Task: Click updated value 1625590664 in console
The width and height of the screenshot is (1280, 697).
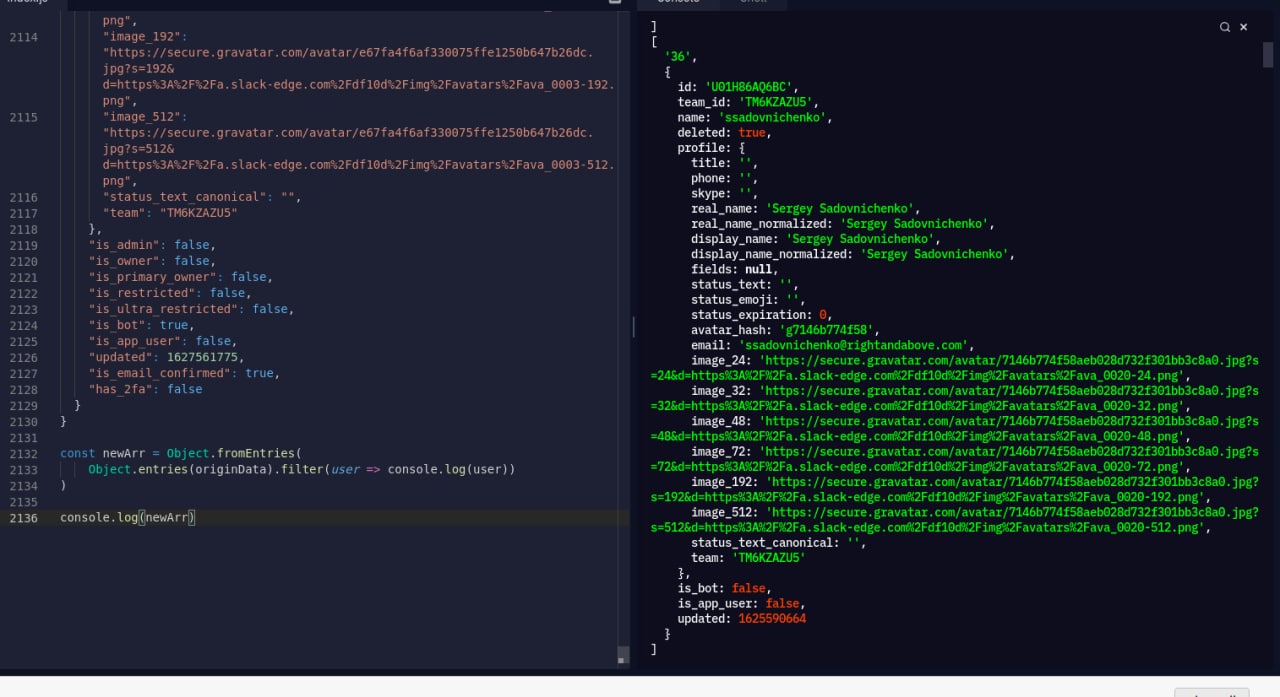Action: tap(772, 618)
